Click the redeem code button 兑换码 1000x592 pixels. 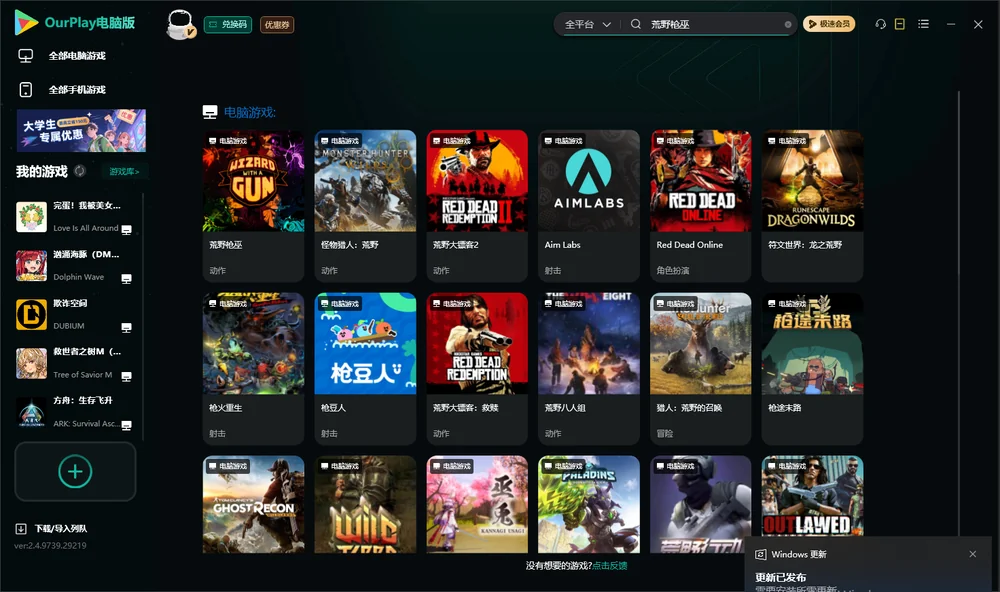pyautogui.click(x=228, y=24)
